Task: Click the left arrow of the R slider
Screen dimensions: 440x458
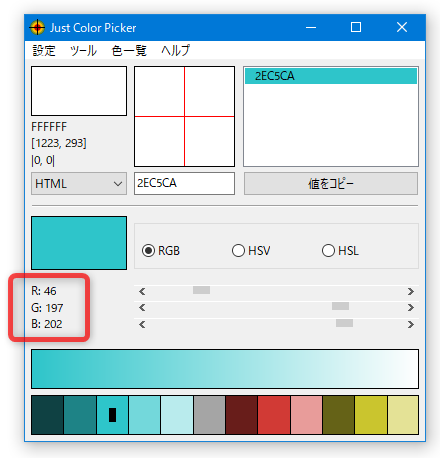Action: pos(142,292)
